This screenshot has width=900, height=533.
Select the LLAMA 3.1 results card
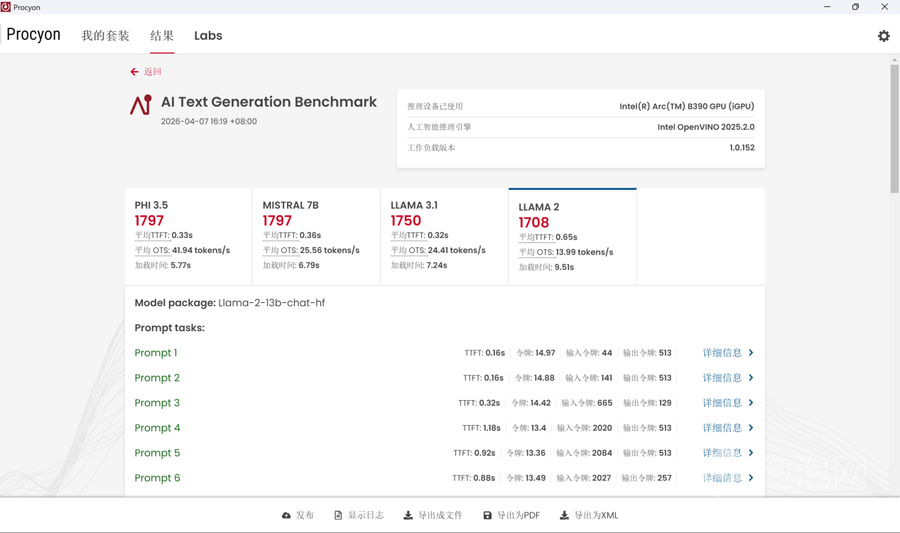coord(443,236)
